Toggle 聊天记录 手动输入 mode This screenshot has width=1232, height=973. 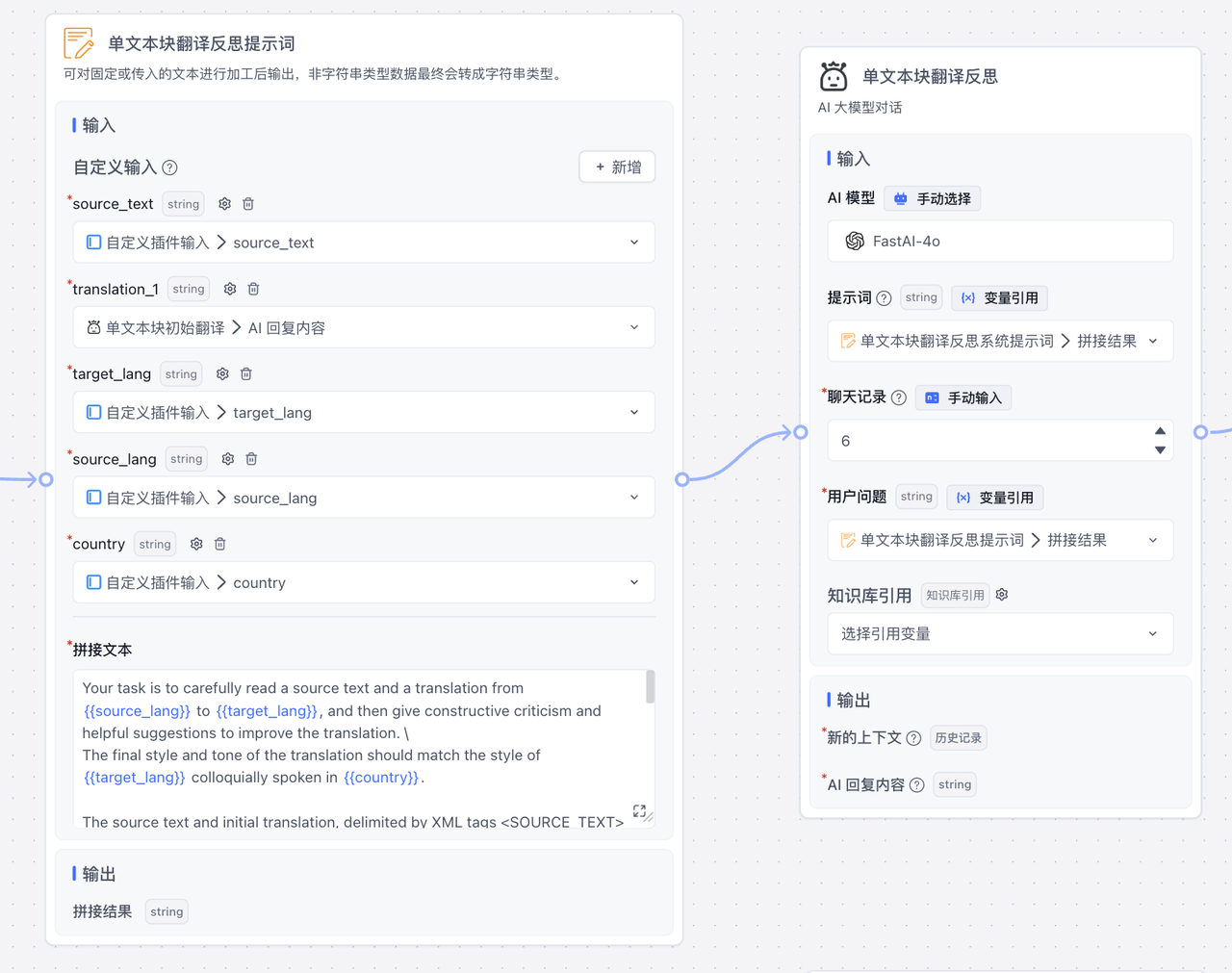(962, 397)
